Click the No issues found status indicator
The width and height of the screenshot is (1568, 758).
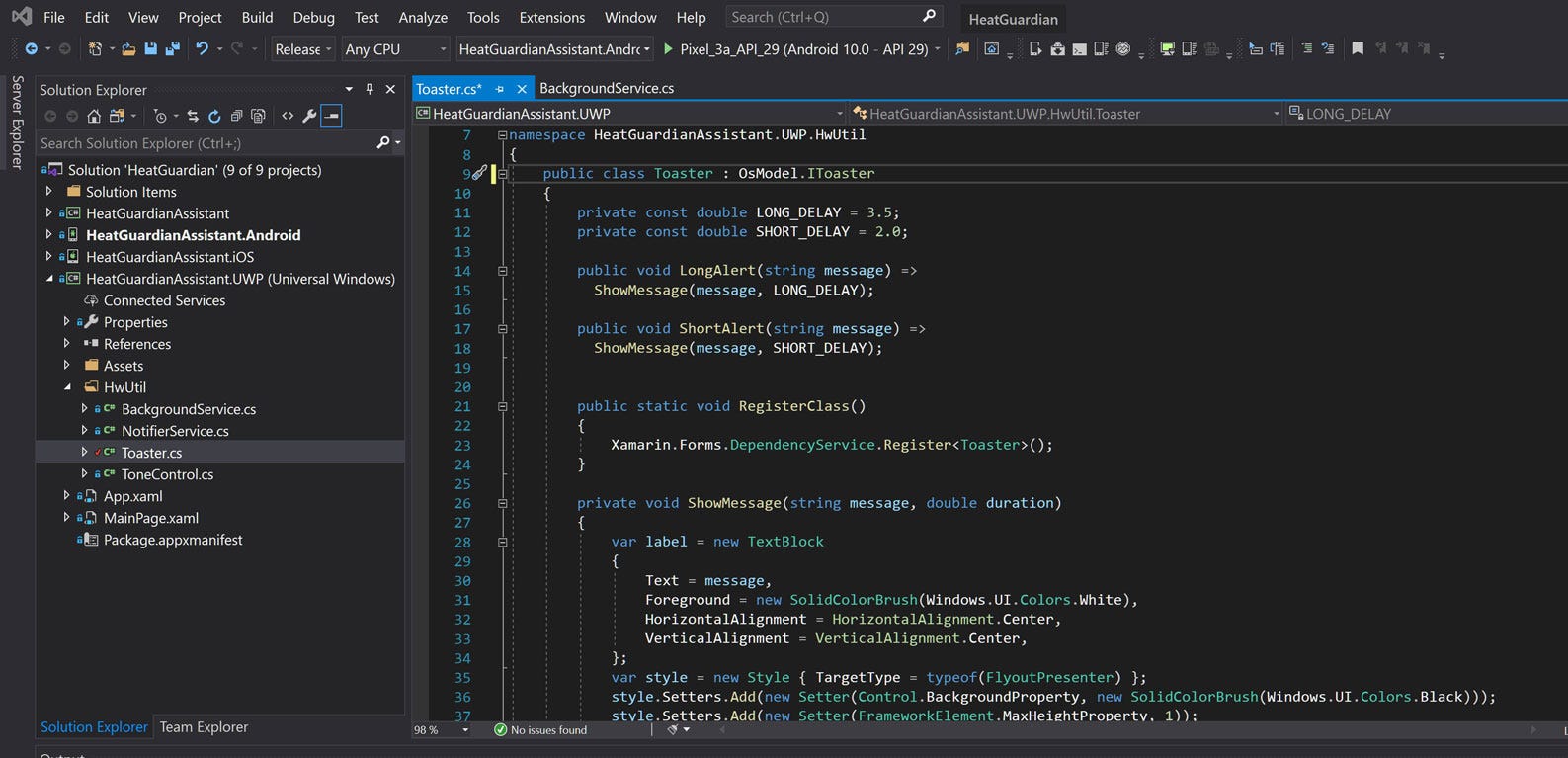[540, 730]
